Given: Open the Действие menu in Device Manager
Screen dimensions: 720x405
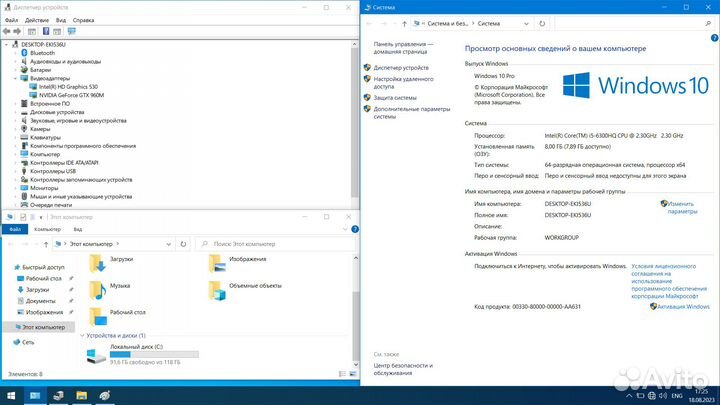Looking at the screenshot, I should pos(37,20).
